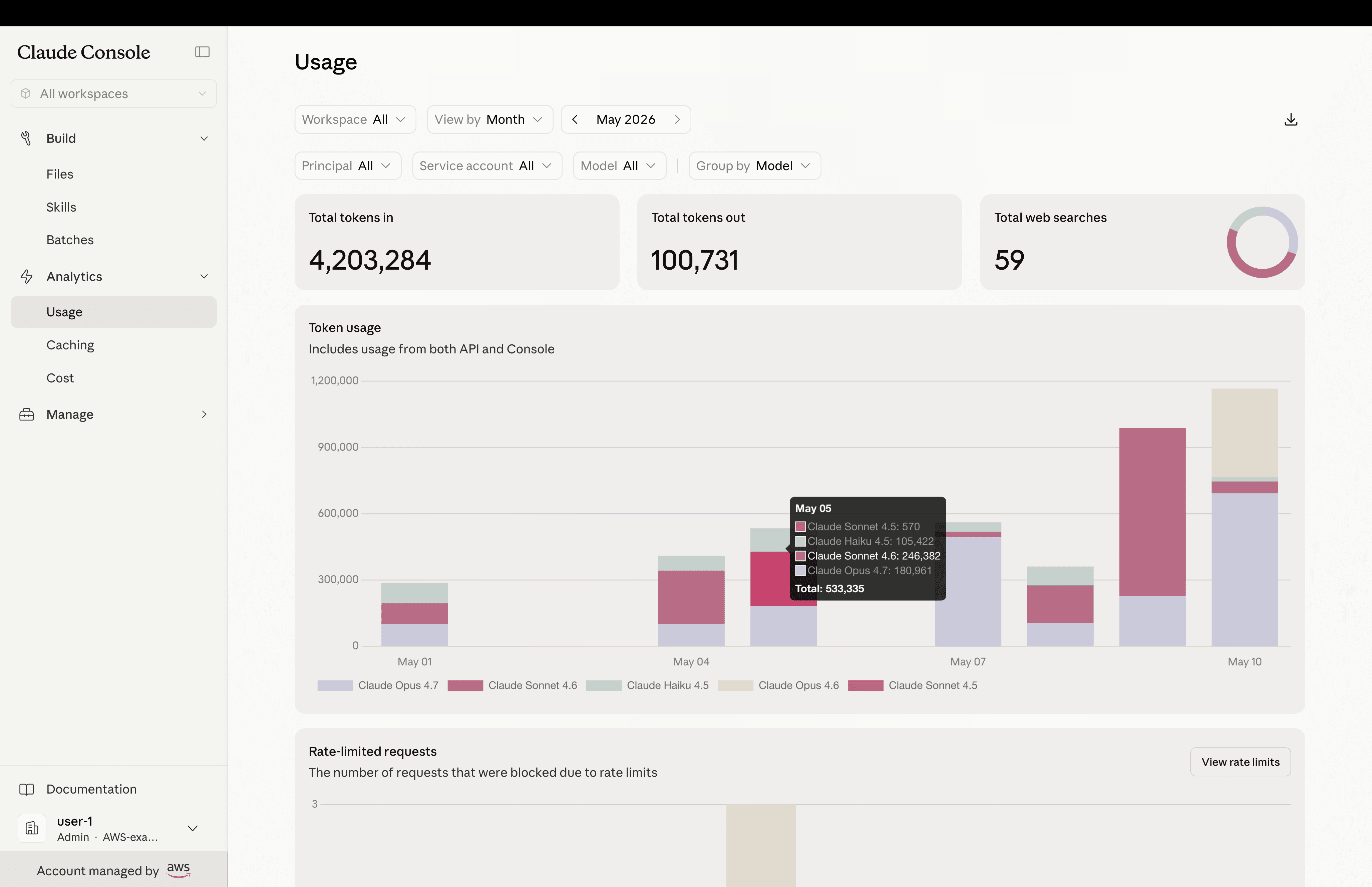
Task: Open the All workspaces dropdown
Action: click(x=113, y=93)
